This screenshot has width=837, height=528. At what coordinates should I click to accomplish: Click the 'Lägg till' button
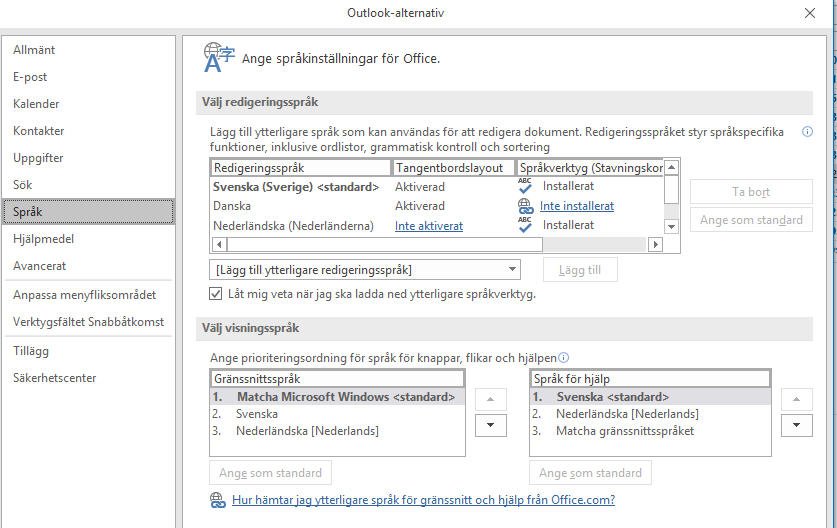click(x=580, y=270)
